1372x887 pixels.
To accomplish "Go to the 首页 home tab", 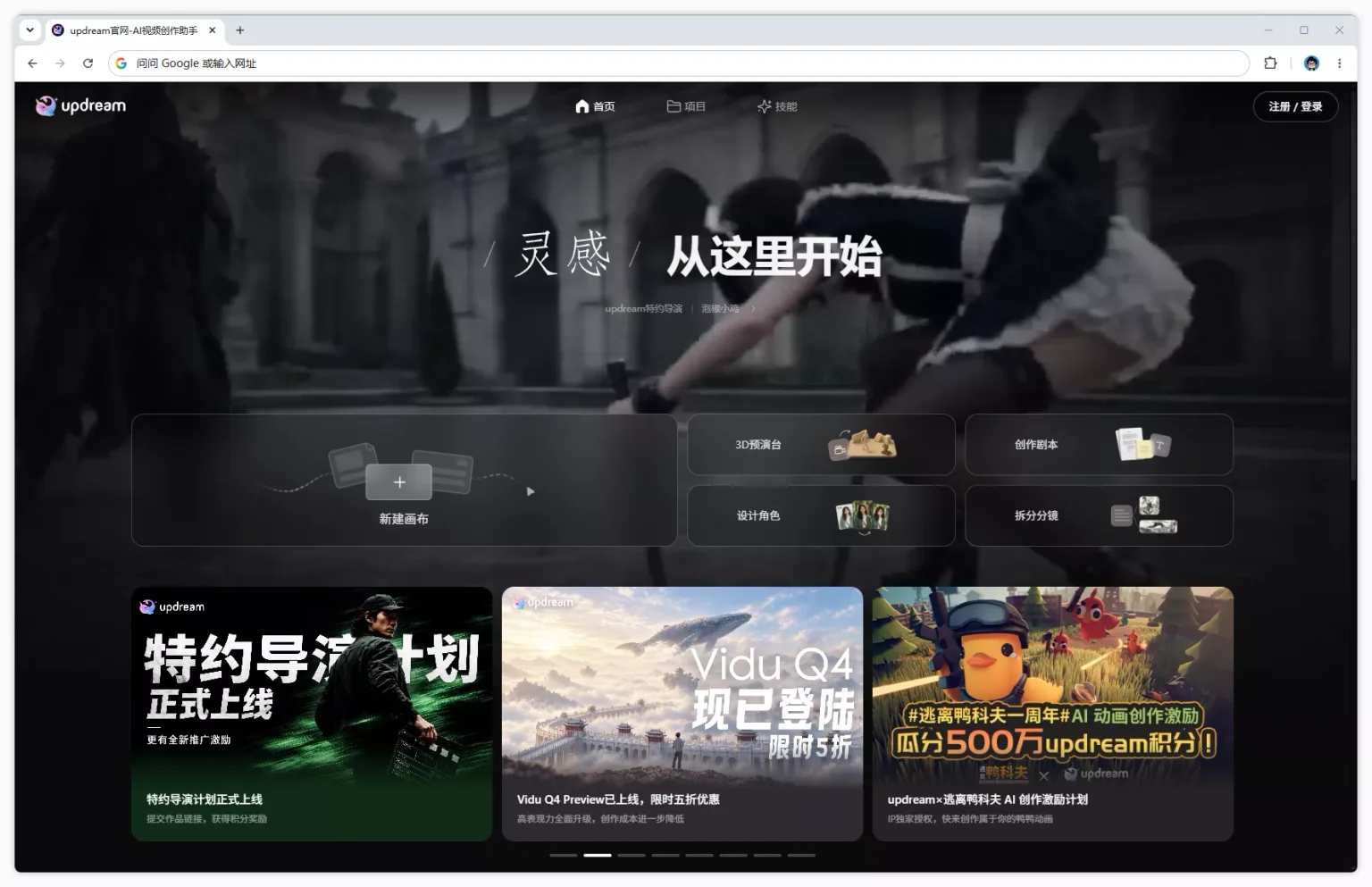I will click(595, 106).
